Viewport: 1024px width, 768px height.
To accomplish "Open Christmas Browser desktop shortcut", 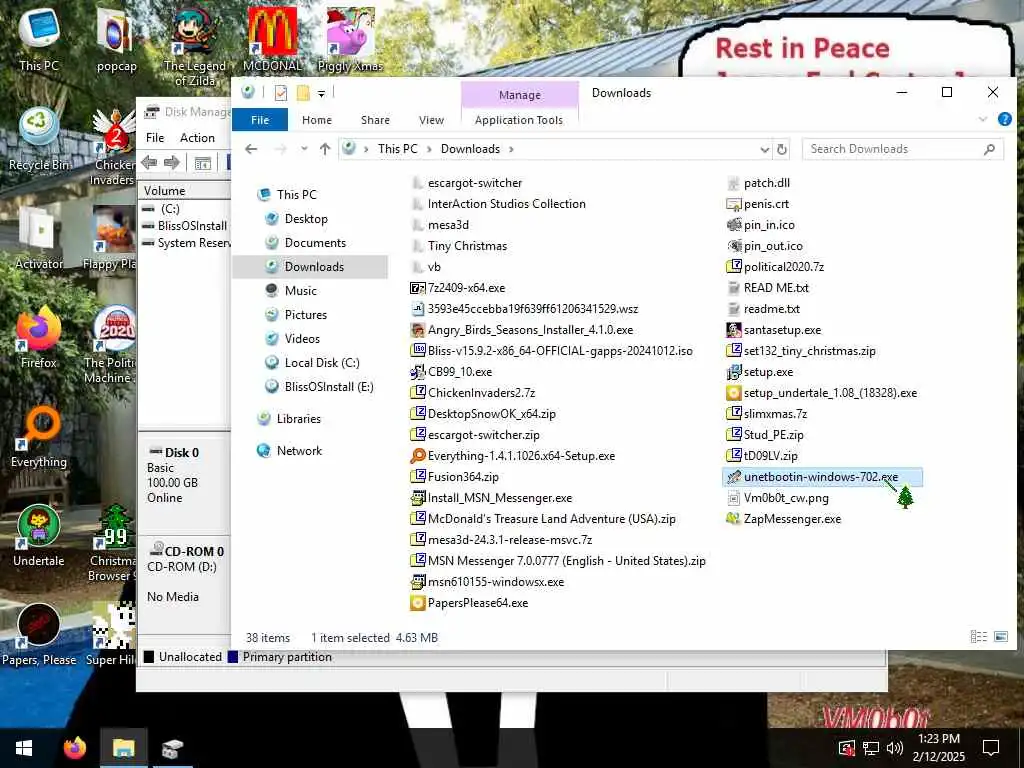I will [x=112, y=543].
